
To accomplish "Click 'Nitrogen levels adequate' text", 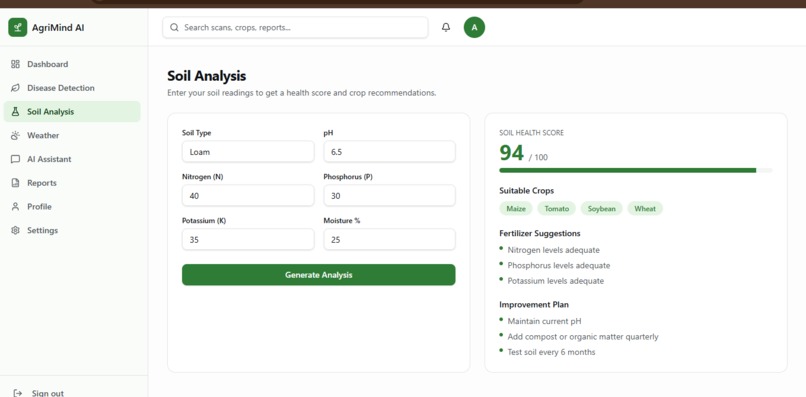I will [x=554, y=250].
